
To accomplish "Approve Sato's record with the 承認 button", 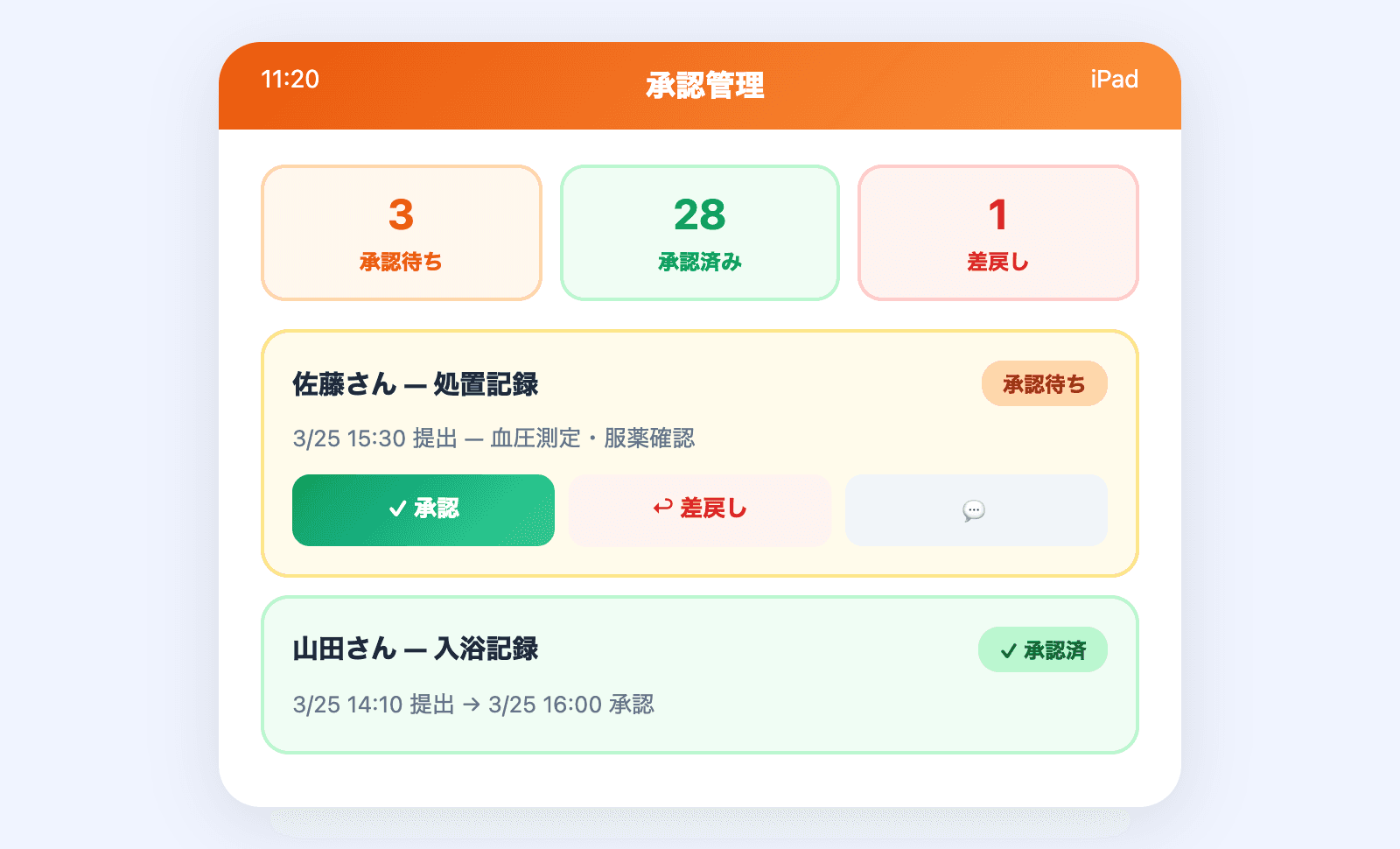I will coord(423,509).
